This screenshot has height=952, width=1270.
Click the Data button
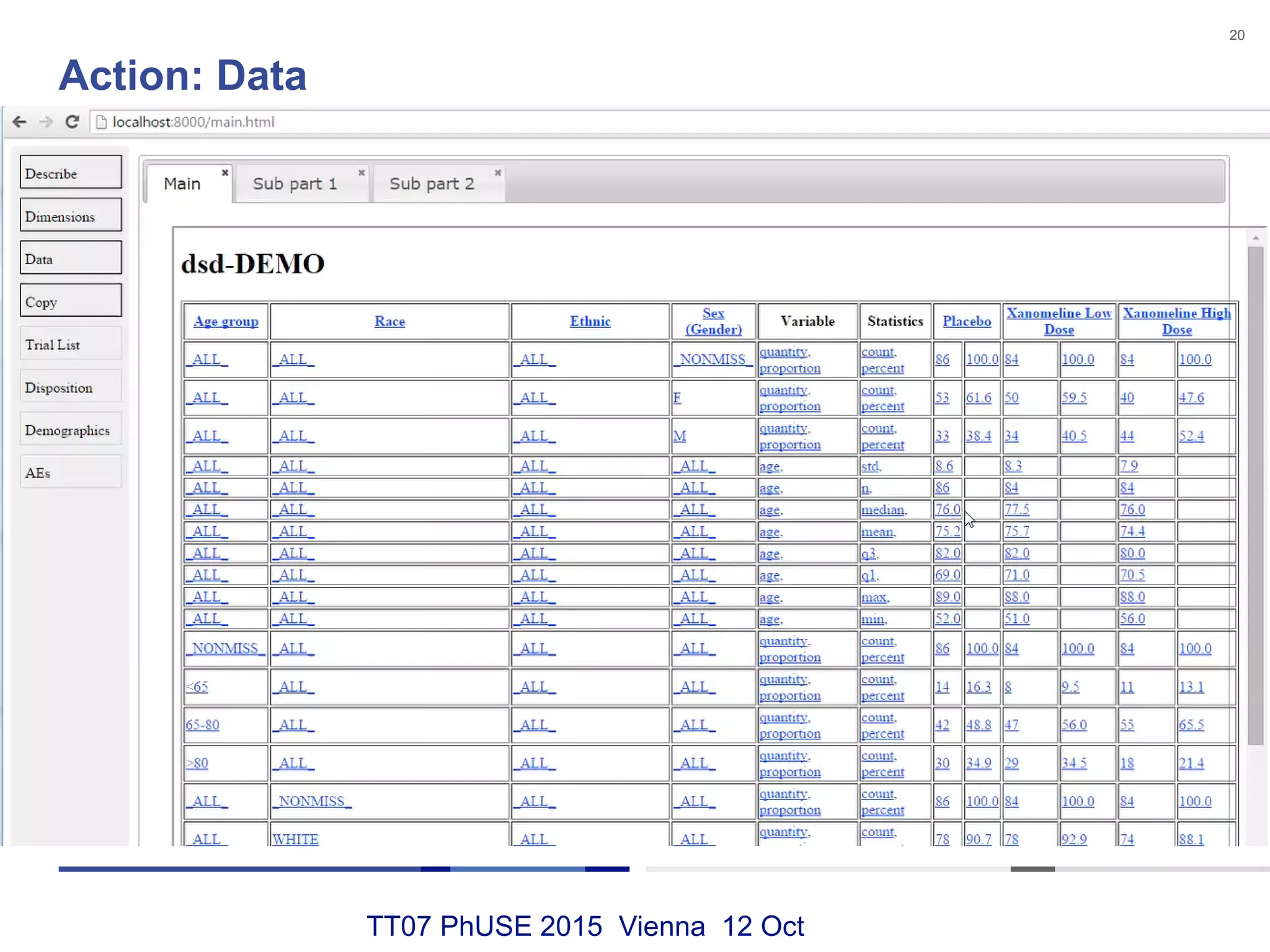[x=71, y=258]
